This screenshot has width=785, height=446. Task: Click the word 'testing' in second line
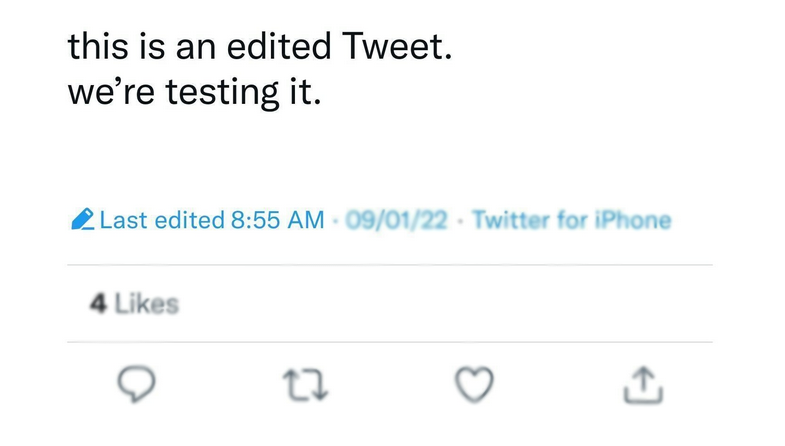click(222, 93)
